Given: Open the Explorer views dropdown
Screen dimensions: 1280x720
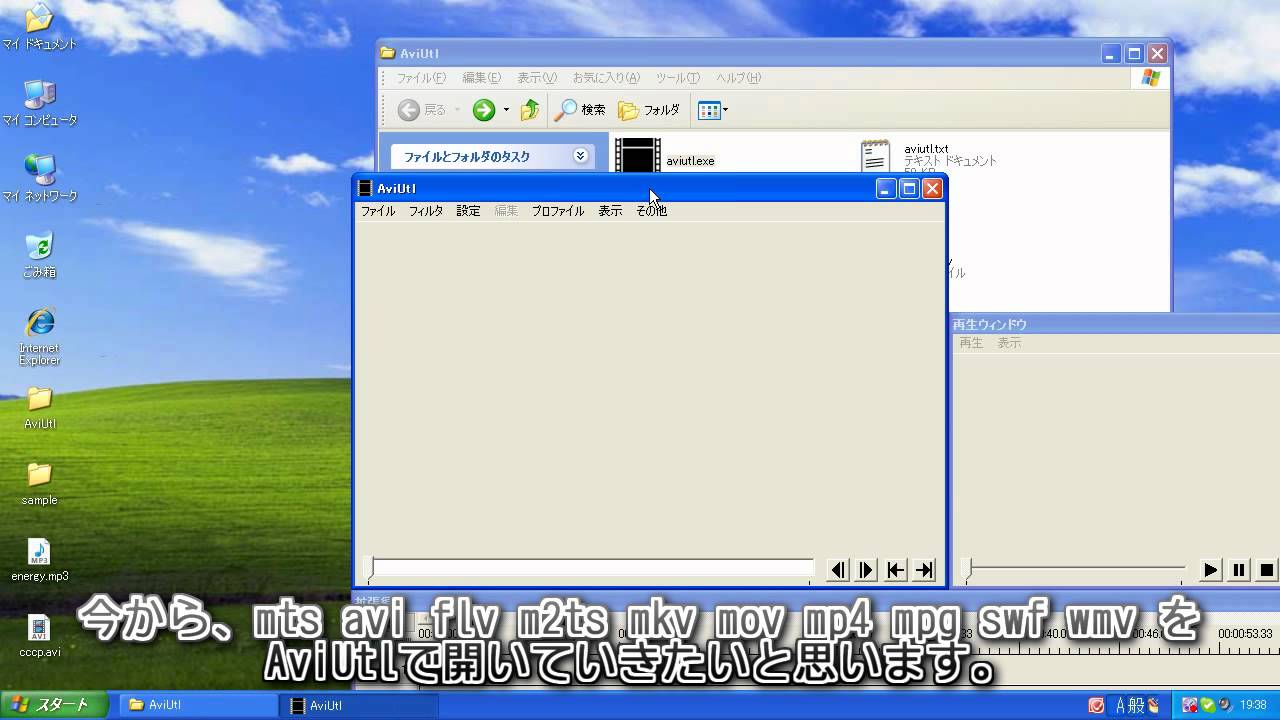Looking at the screenshot, I should (x=713, y=110).
